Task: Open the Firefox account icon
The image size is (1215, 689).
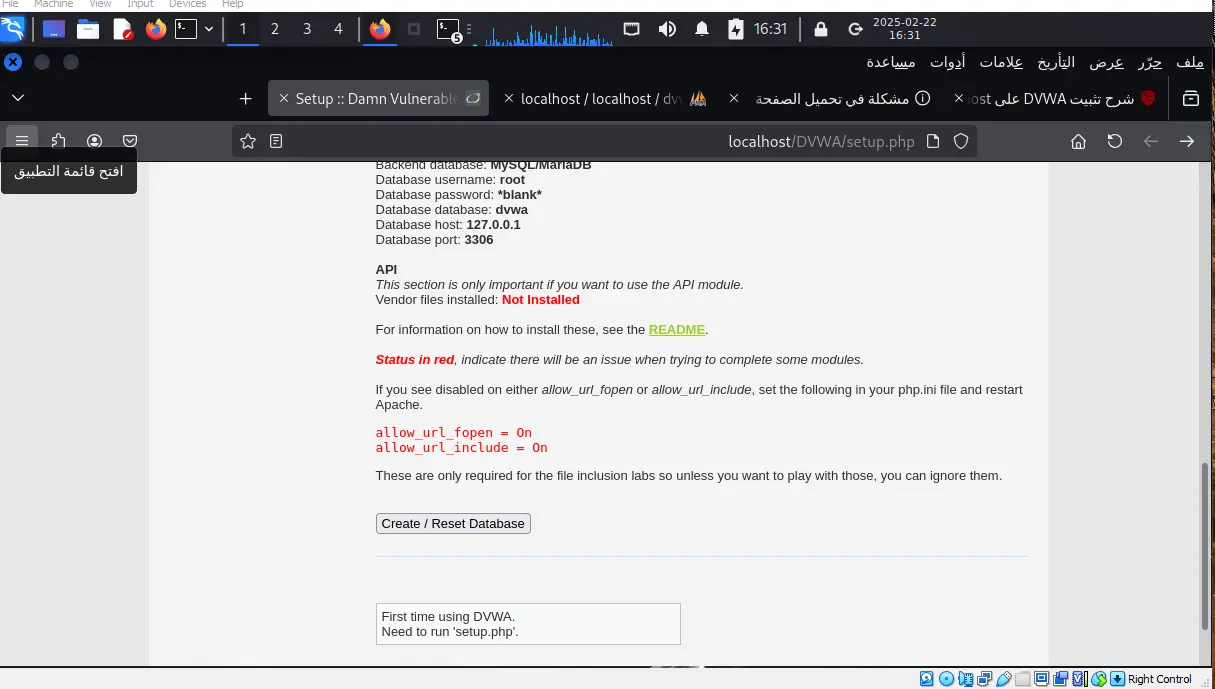Action: point(94,141)
